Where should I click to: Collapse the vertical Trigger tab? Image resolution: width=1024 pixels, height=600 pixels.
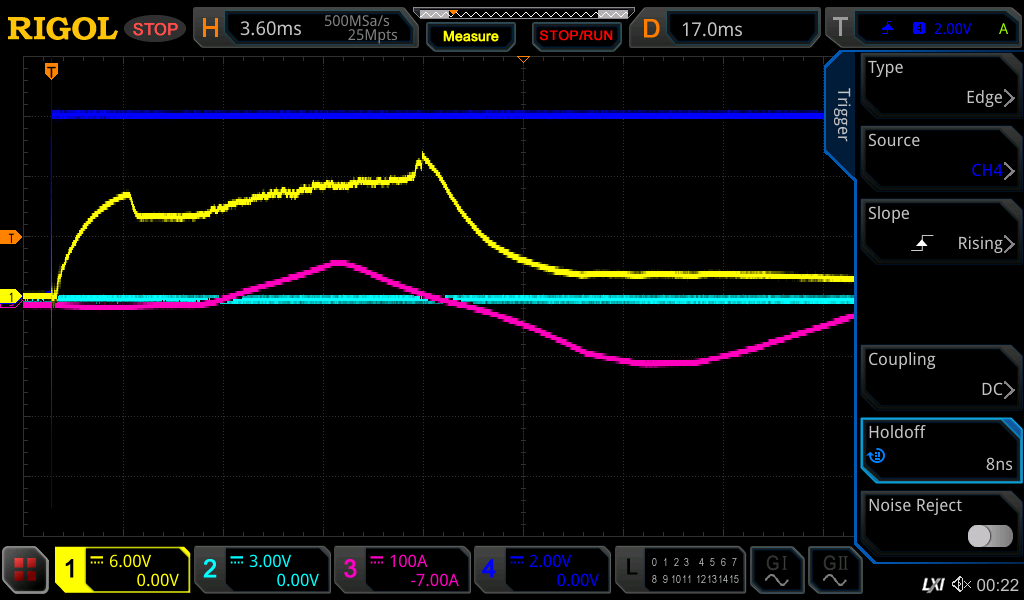[x=842, y=115]
